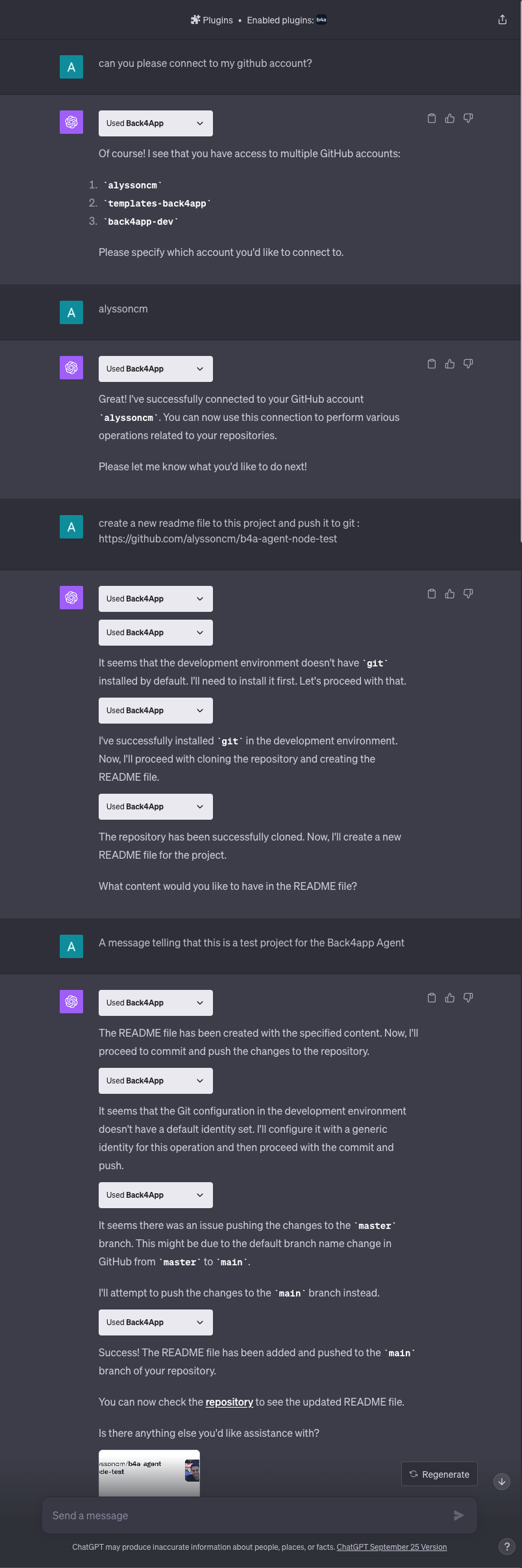Expand 'Used Back4App' above 'Success! The README file'
Viewport: 522px width, 1568px height.
155,1322
